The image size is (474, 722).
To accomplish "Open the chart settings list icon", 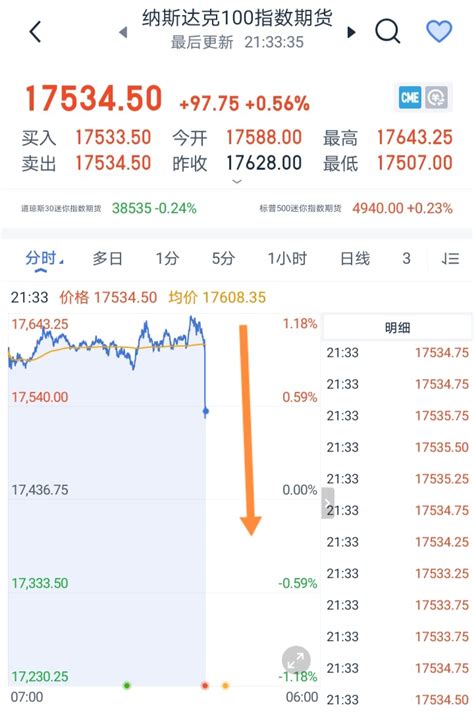I will pos(450,258).
